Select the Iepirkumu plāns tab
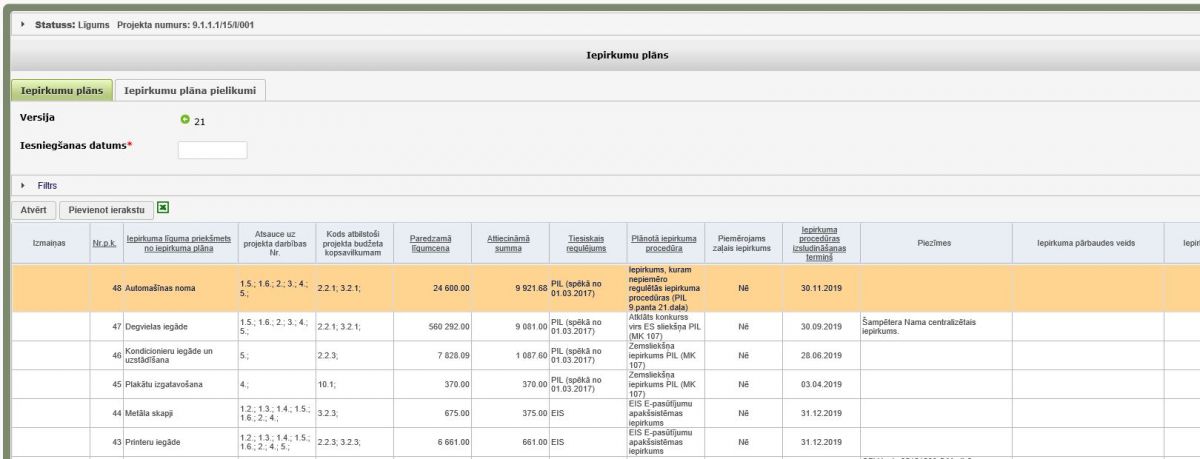Image resolution: width=1200 pixels, height=459 pixels. (60, 91)
